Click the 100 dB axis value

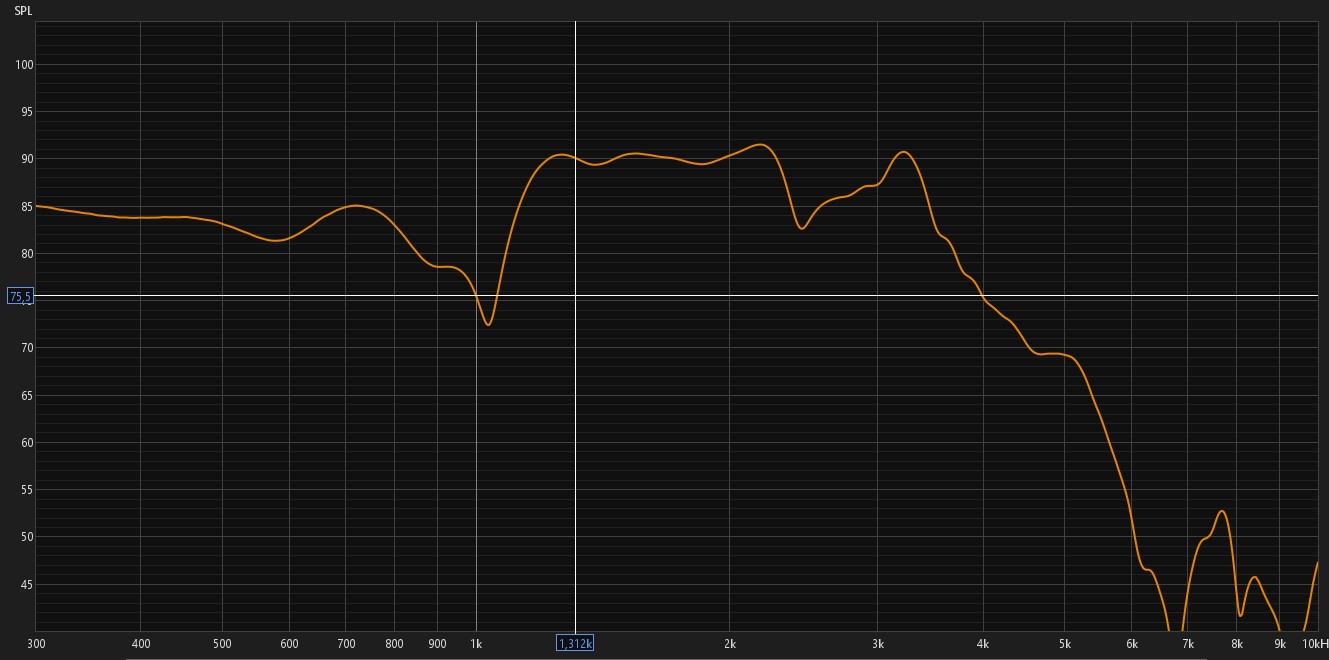25,65
